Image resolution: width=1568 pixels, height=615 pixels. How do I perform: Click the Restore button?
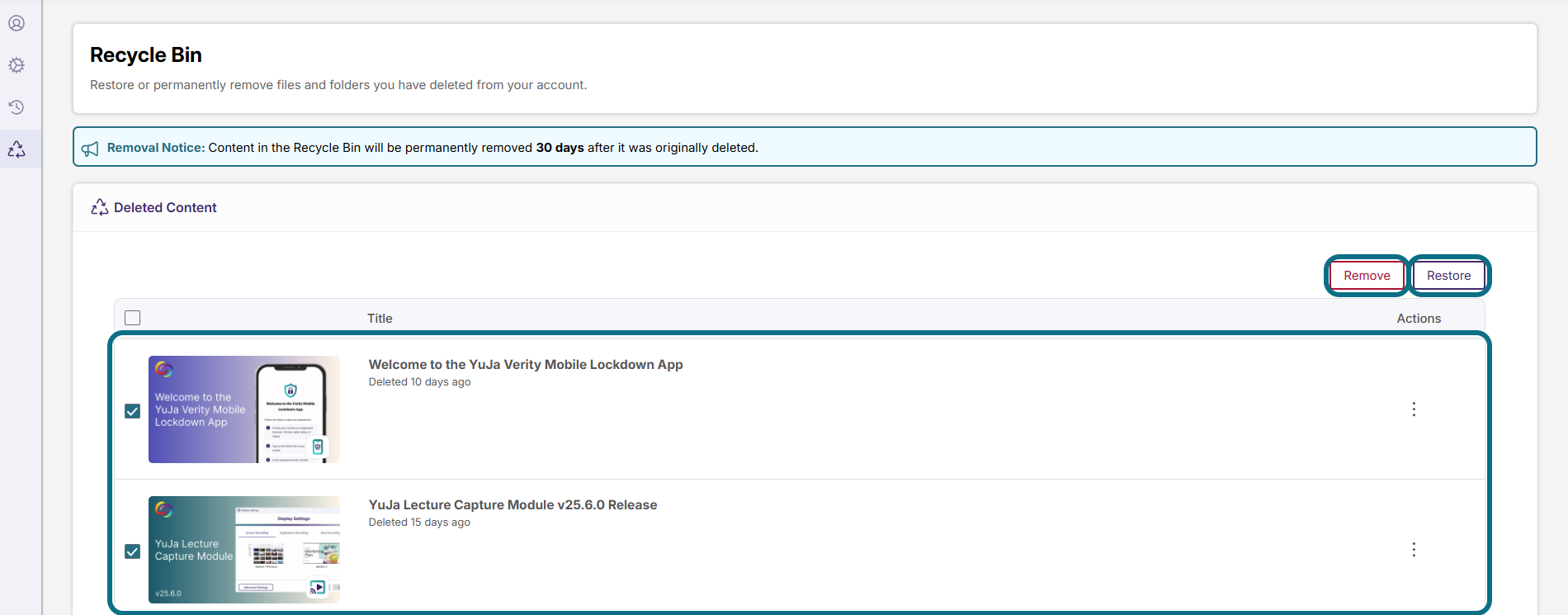click(1448, 276)
